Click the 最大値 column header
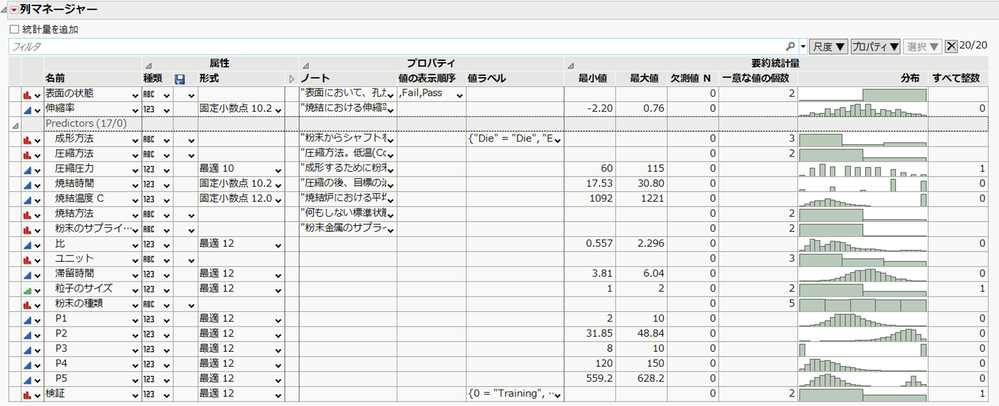 coord(643,78)
